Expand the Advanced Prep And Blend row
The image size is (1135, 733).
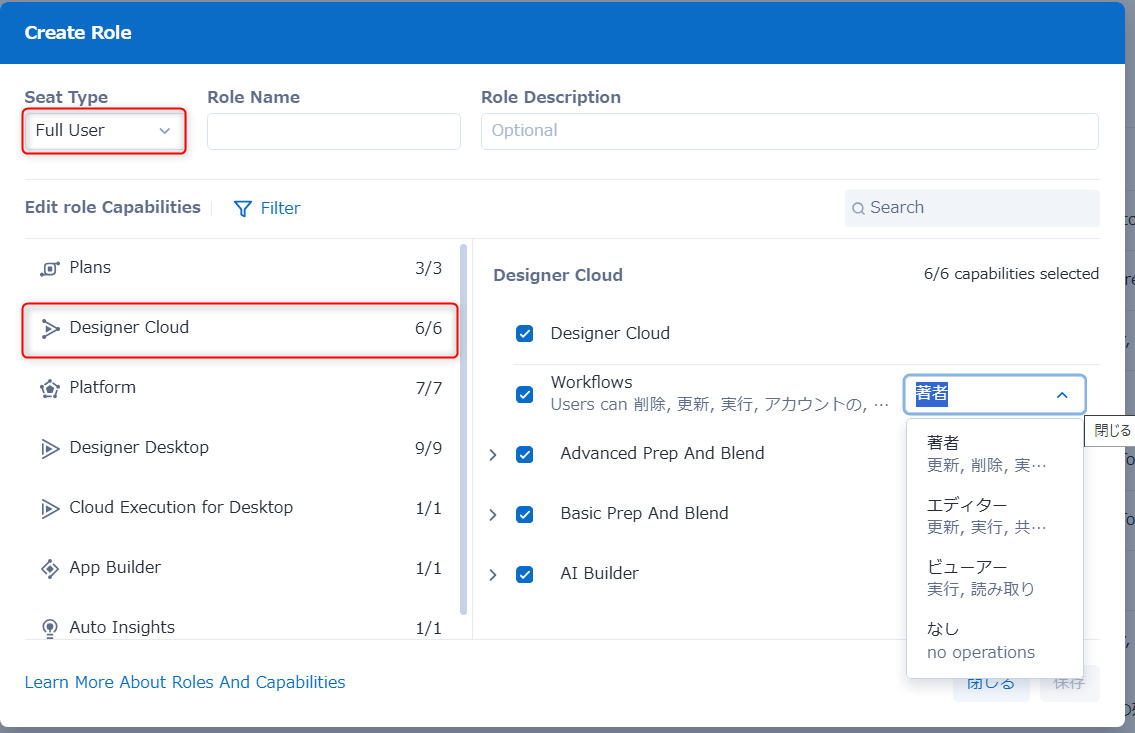(x=493, y=454)
